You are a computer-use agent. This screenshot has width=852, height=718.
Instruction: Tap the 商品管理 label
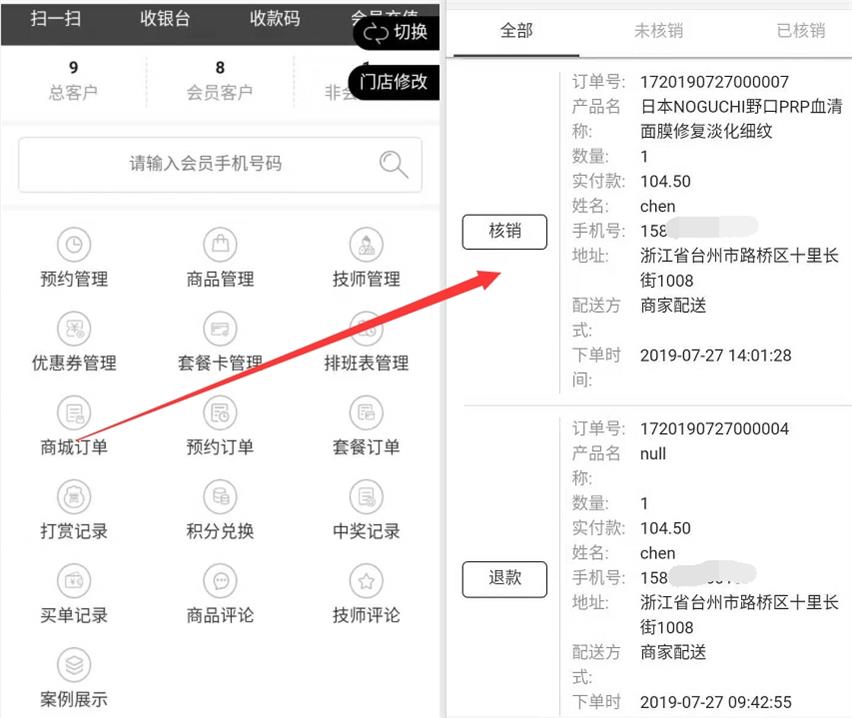pyautogui.click(x=220, y=279)
